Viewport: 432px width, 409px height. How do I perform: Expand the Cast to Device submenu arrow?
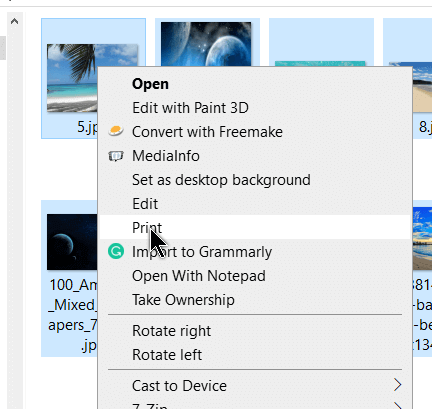coord(397,385)
